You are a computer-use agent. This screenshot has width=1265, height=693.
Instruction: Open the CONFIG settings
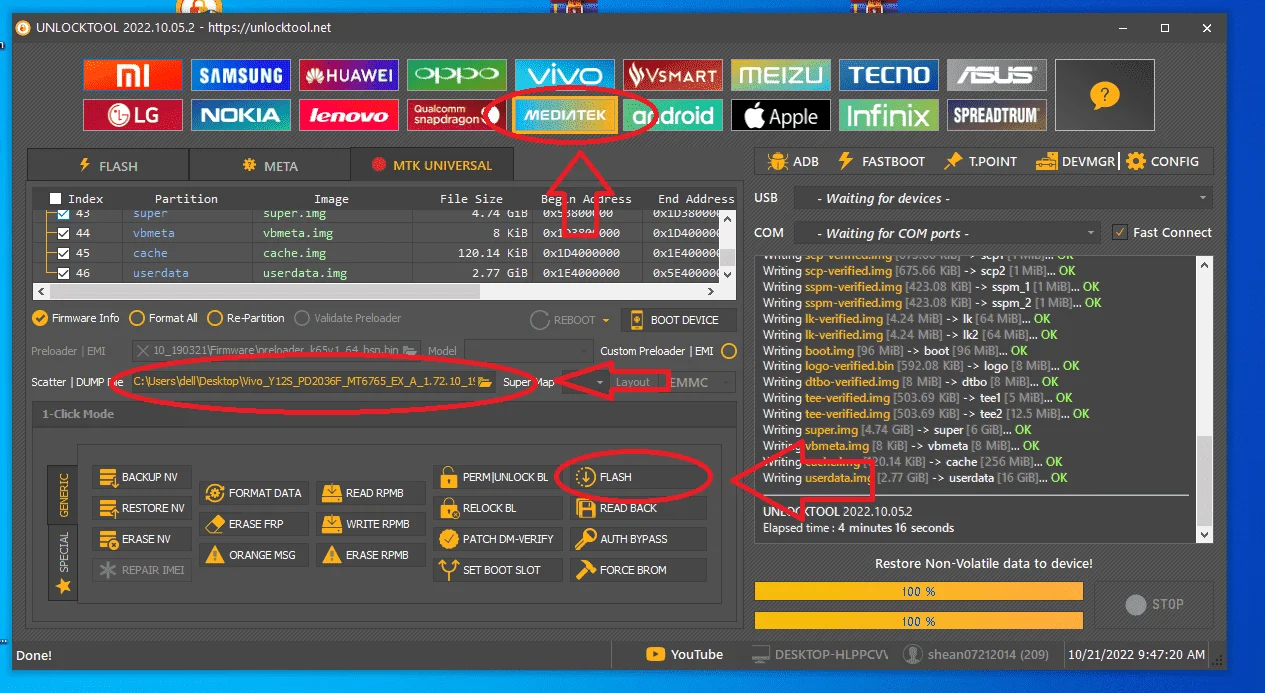click(1162, 161)
